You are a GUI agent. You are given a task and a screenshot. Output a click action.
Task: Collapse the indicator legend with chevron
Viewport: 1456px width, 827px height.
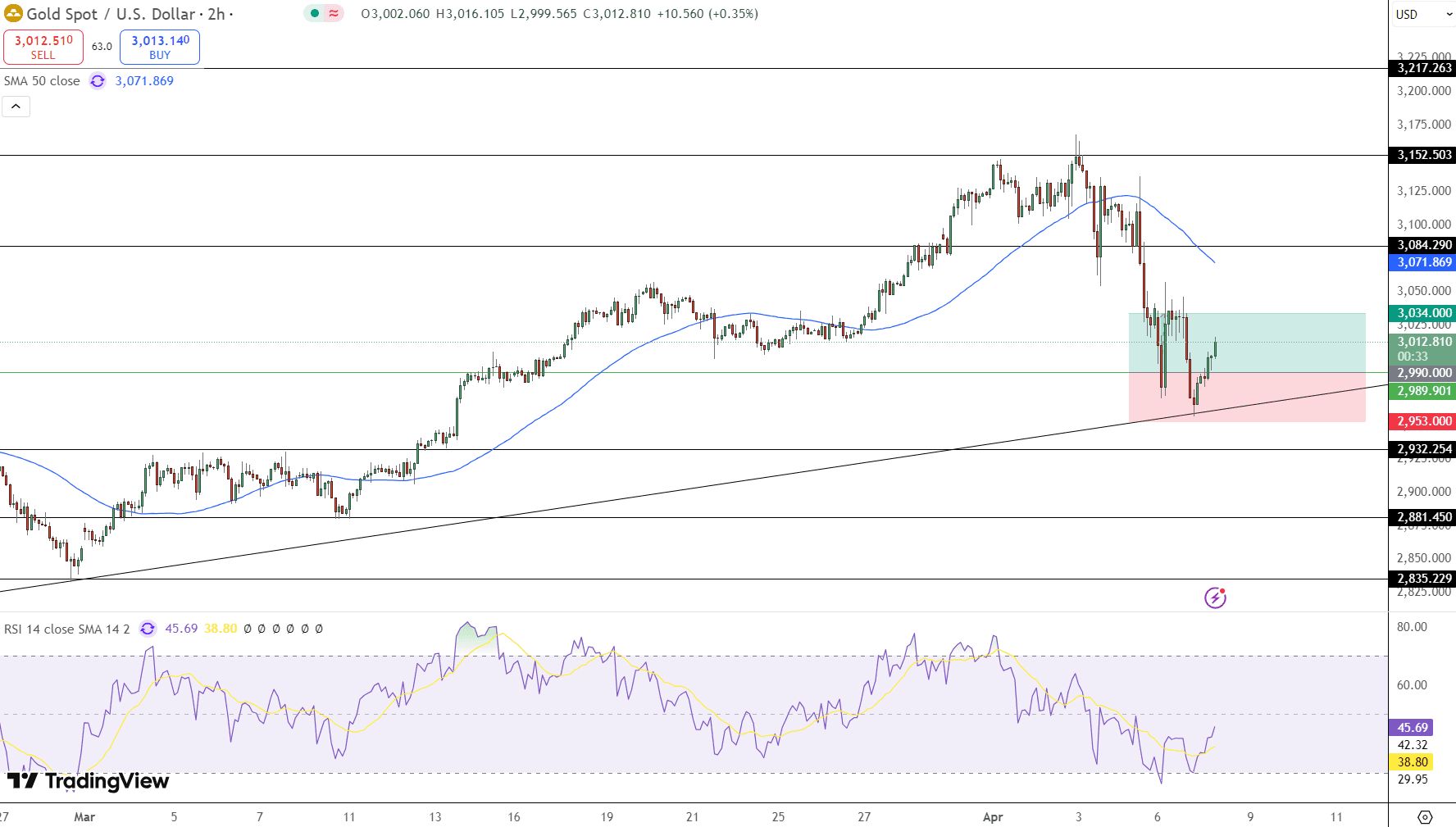[x=16, y=107]
